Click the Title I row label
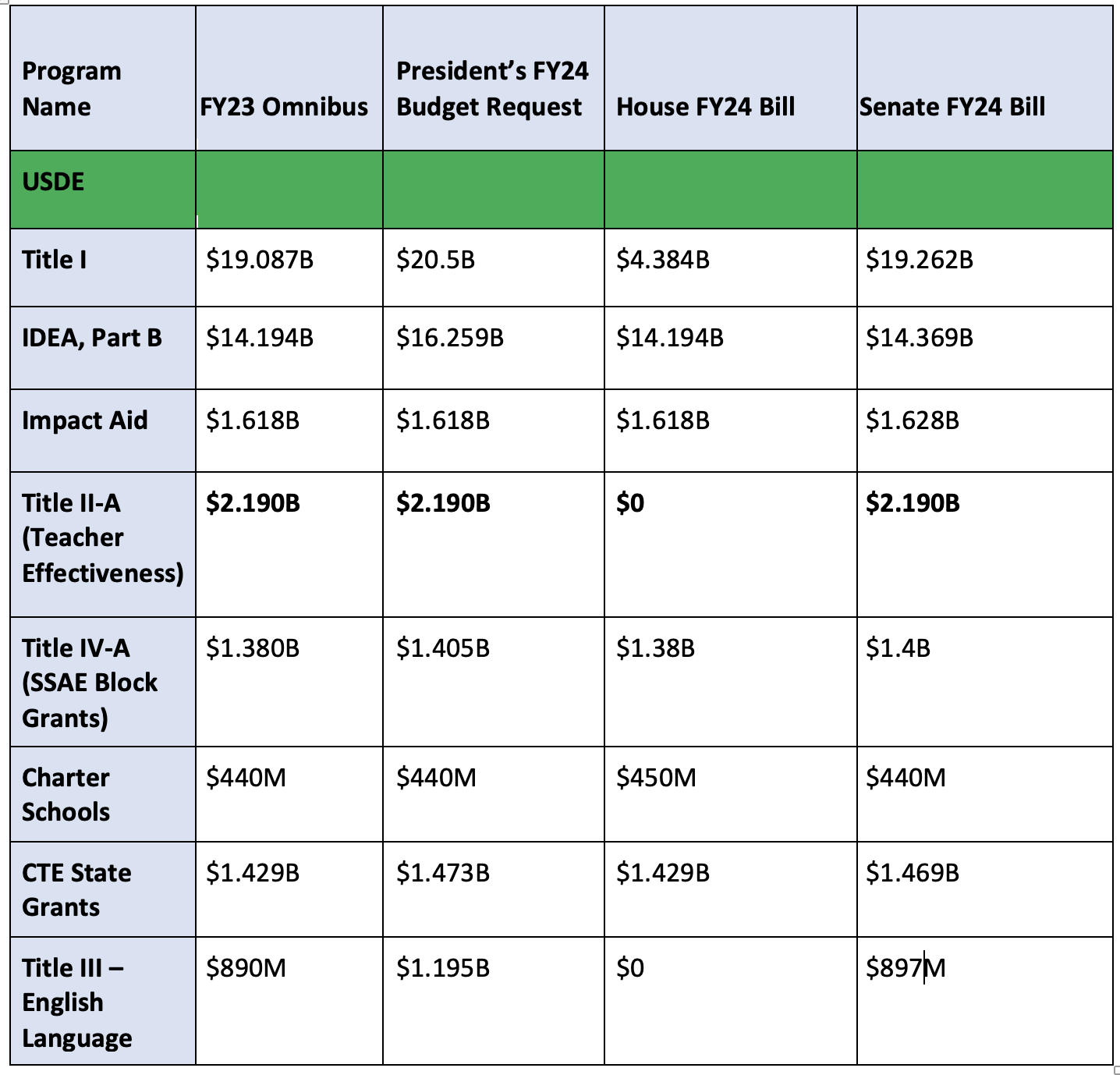Screen dimensions: 1120x1075 103,268
